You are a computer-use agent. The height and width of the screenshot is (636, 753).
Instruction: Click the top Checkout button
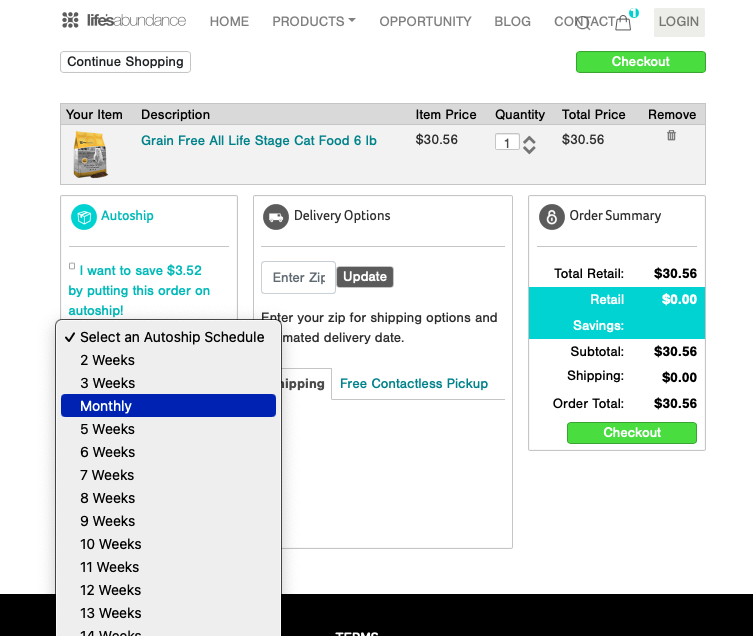[x=641, y=62]
